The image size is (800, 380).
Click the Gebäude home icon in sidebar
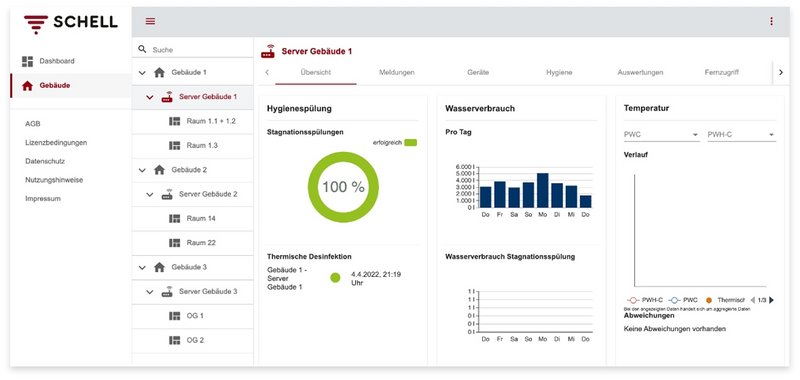pos(28,86)
